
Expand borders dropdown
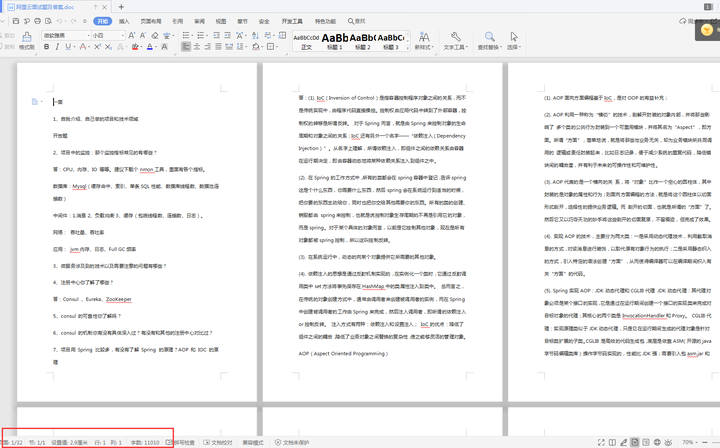point(277,47)
